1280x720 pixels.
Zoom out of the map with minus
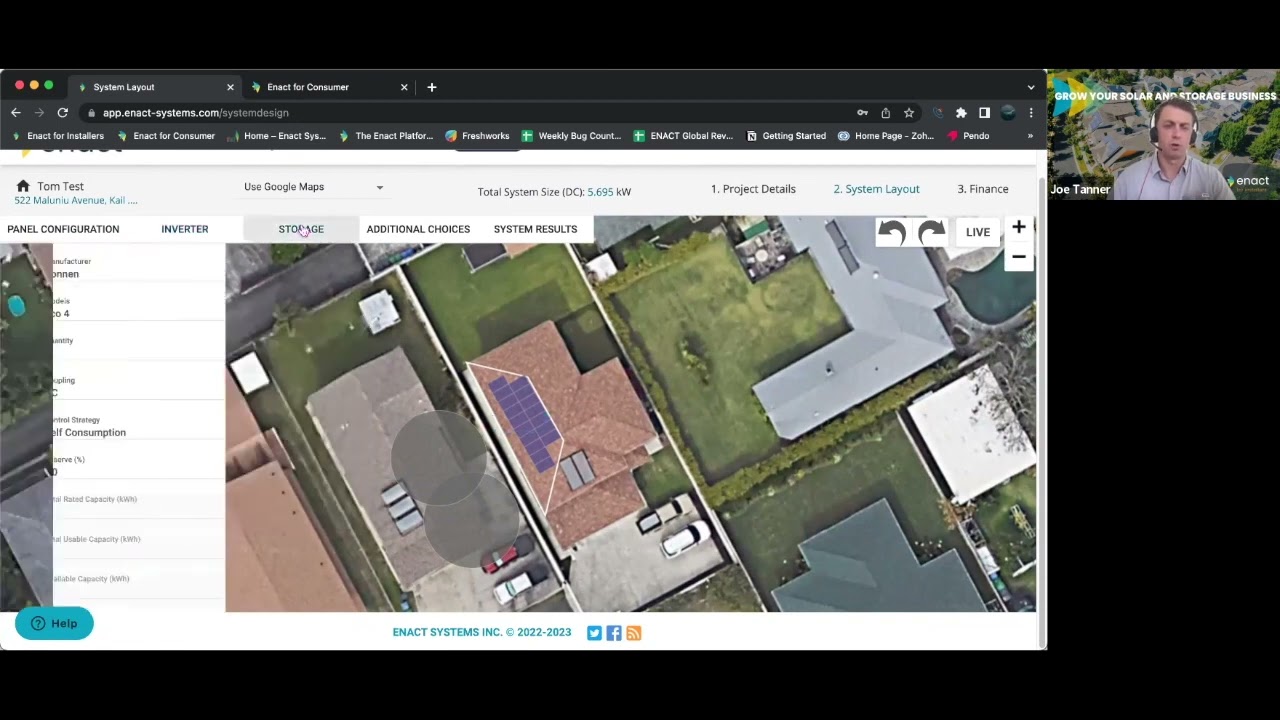pos(1018,257)
